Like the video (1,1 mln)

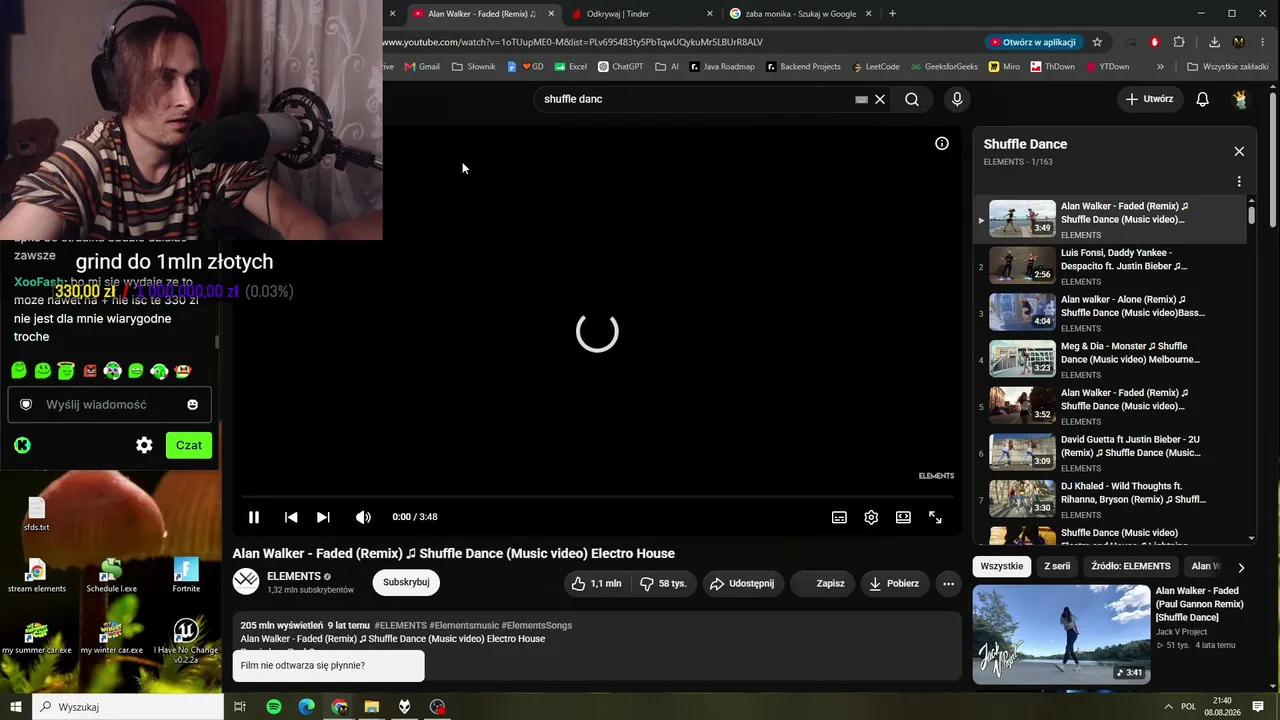596,583
